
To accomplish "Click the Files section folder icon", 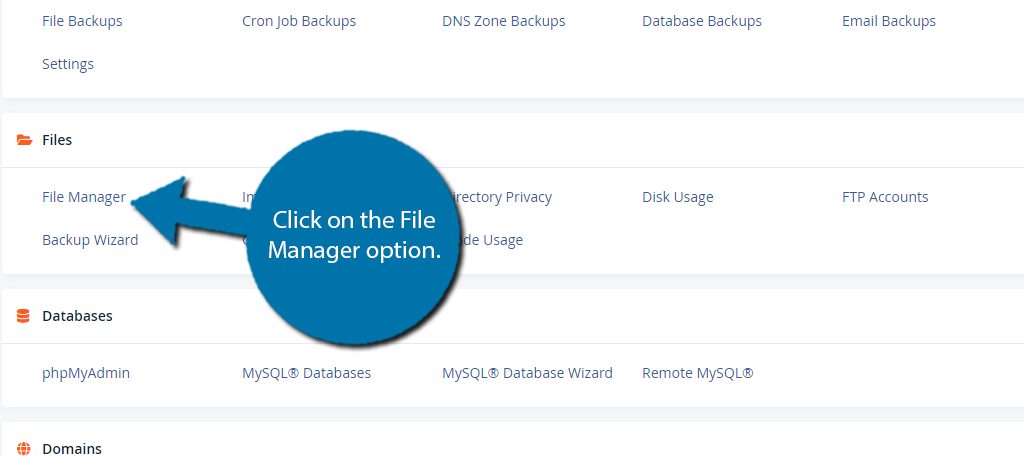I will tap(24, 140).
